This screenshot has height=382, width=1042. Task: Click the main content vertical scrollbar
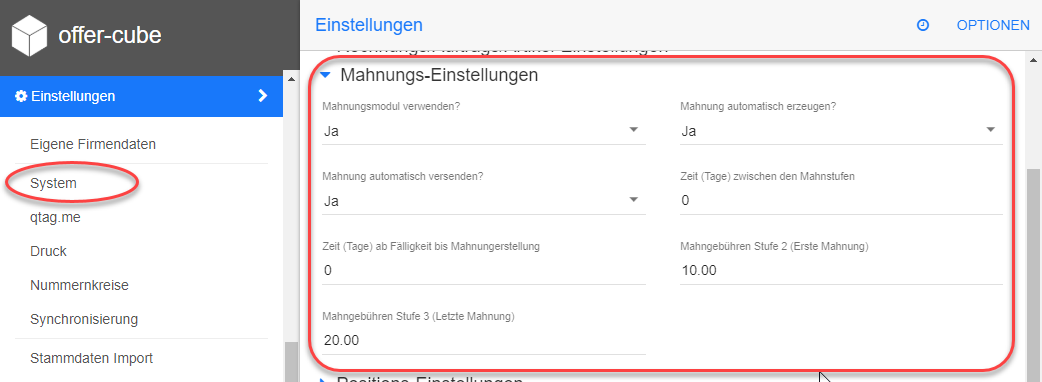1034,266
